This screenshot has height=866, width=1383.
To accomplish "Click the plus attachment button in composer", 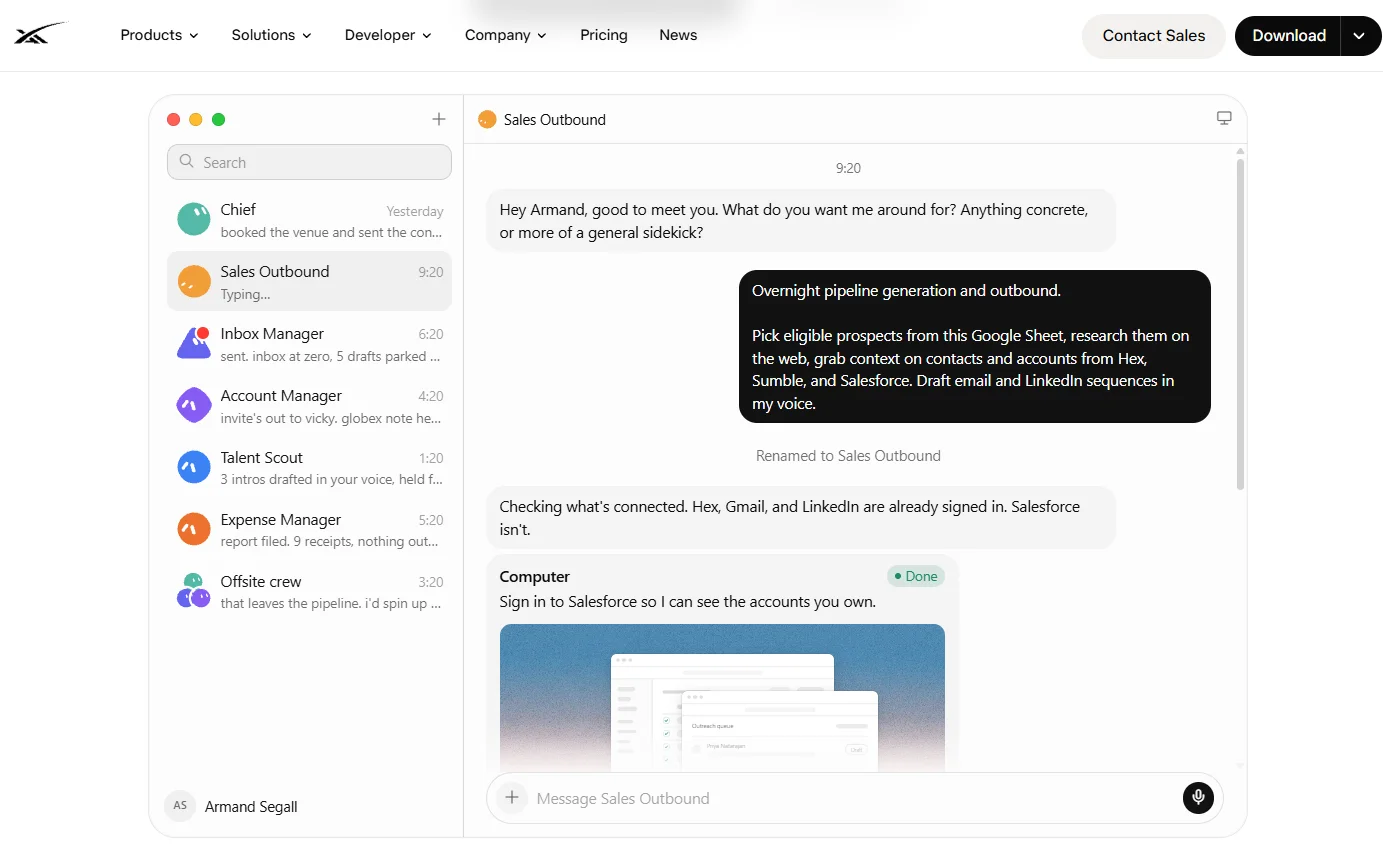I will tap(512, 798).
